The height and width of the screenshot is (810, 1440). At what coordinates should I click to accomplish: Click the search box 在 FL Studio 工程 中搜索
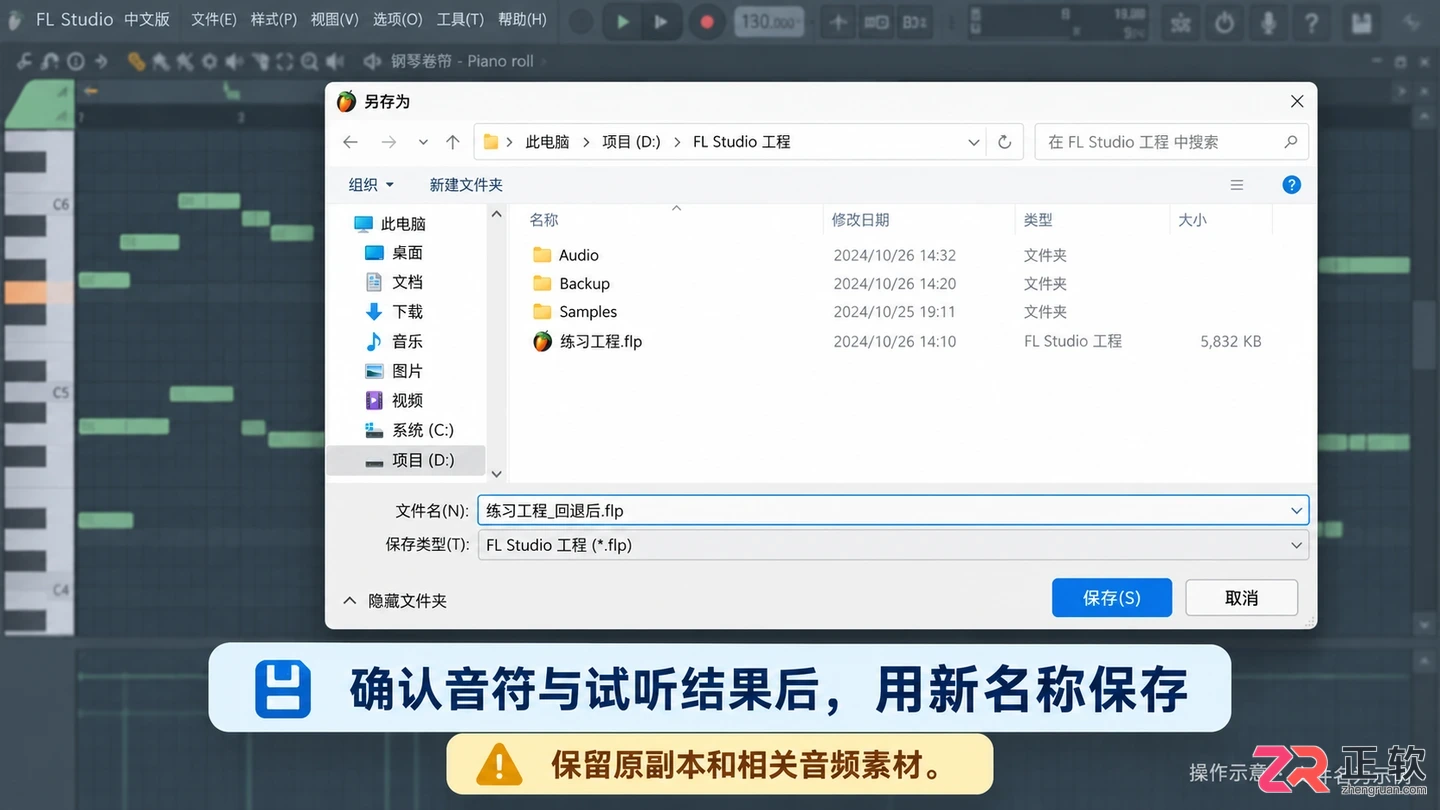click(1171, 142)
